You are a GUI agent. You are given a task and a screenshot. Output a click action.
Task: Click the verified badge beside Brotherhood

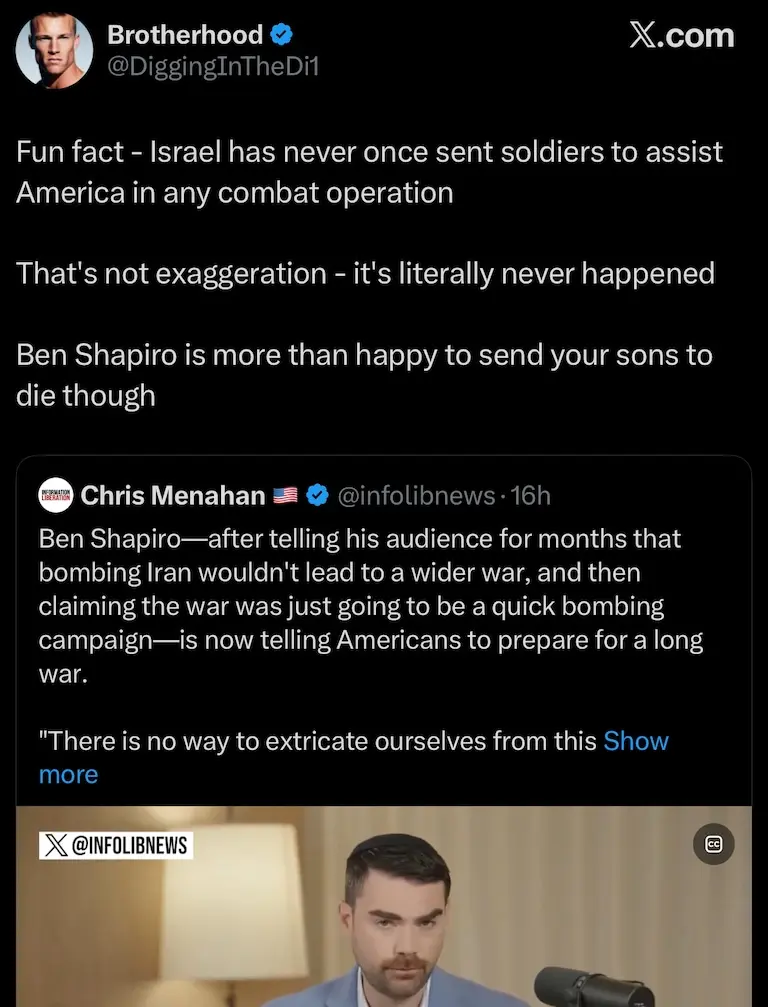[283, 35]
